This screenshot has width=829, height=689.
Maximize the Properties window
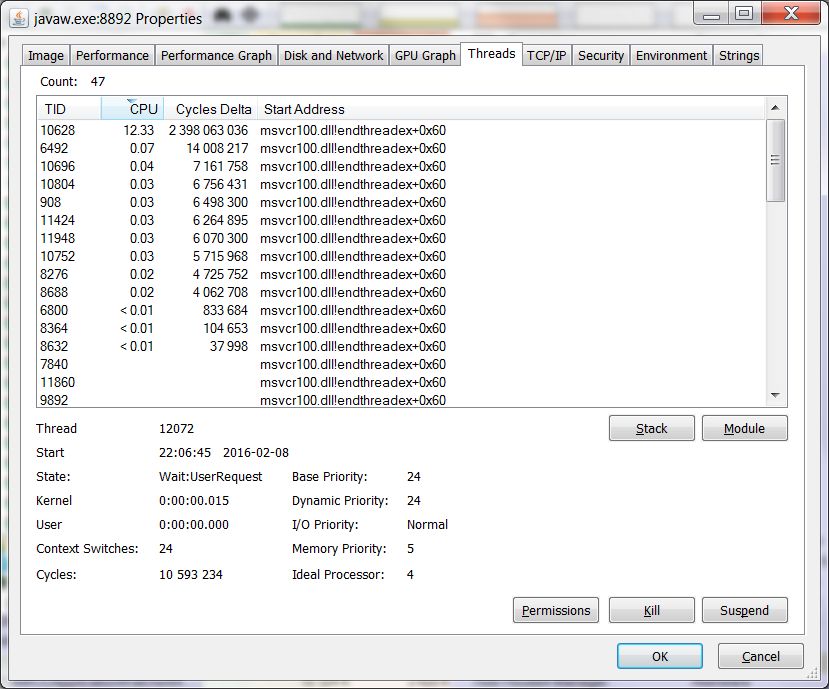click(x=744, y=14)
